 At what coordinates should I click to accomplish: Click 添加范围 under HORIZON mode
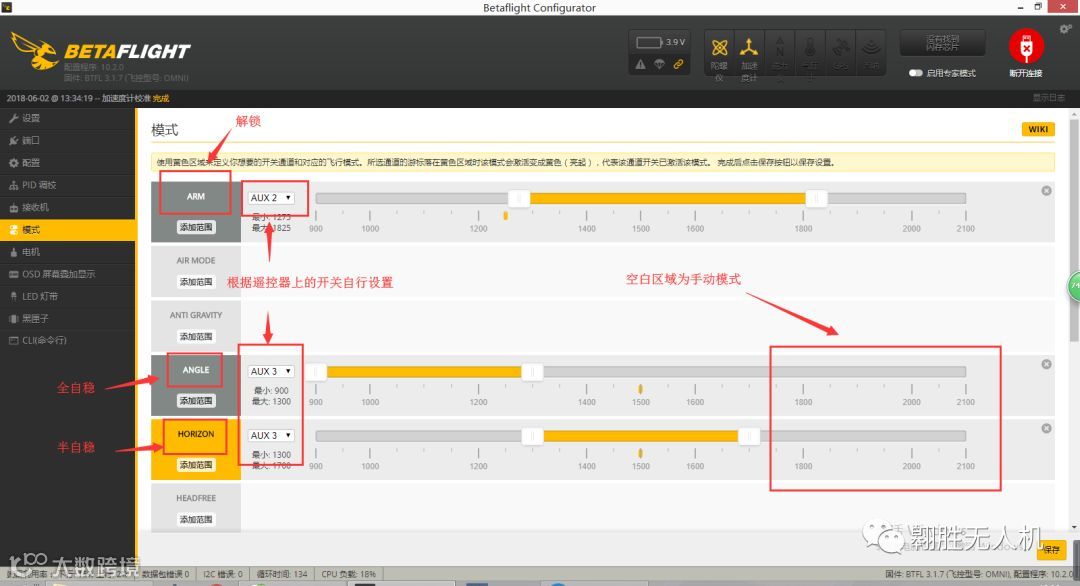click(196, 465)
